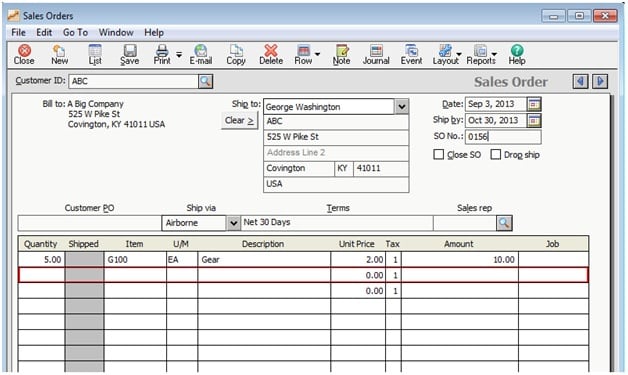The image size is (628, 375).
Task: Select the Job cell in Gear row
Action: coord(553,260)
